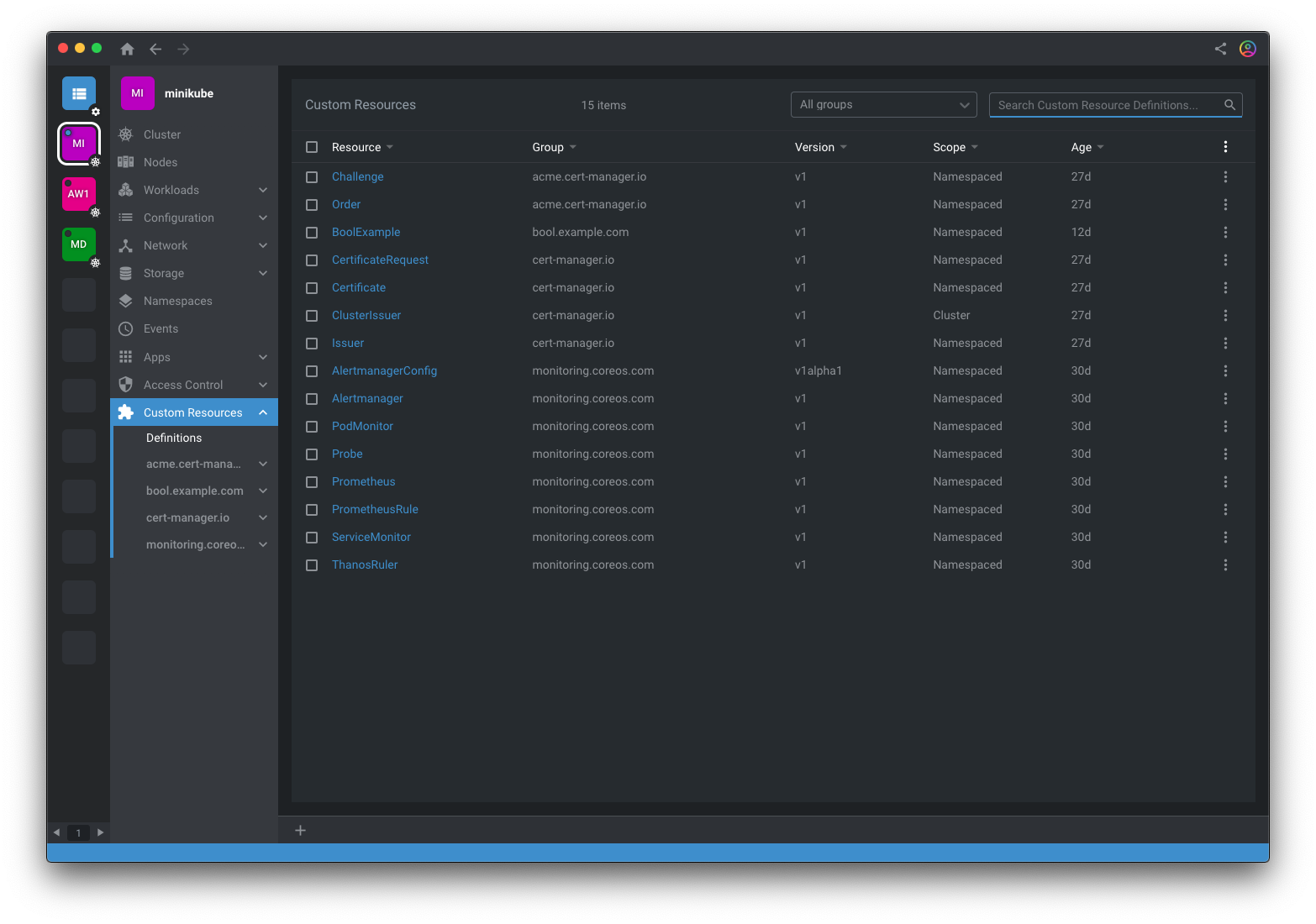Open the ClusterIssuer resource link

coord(366,315)
